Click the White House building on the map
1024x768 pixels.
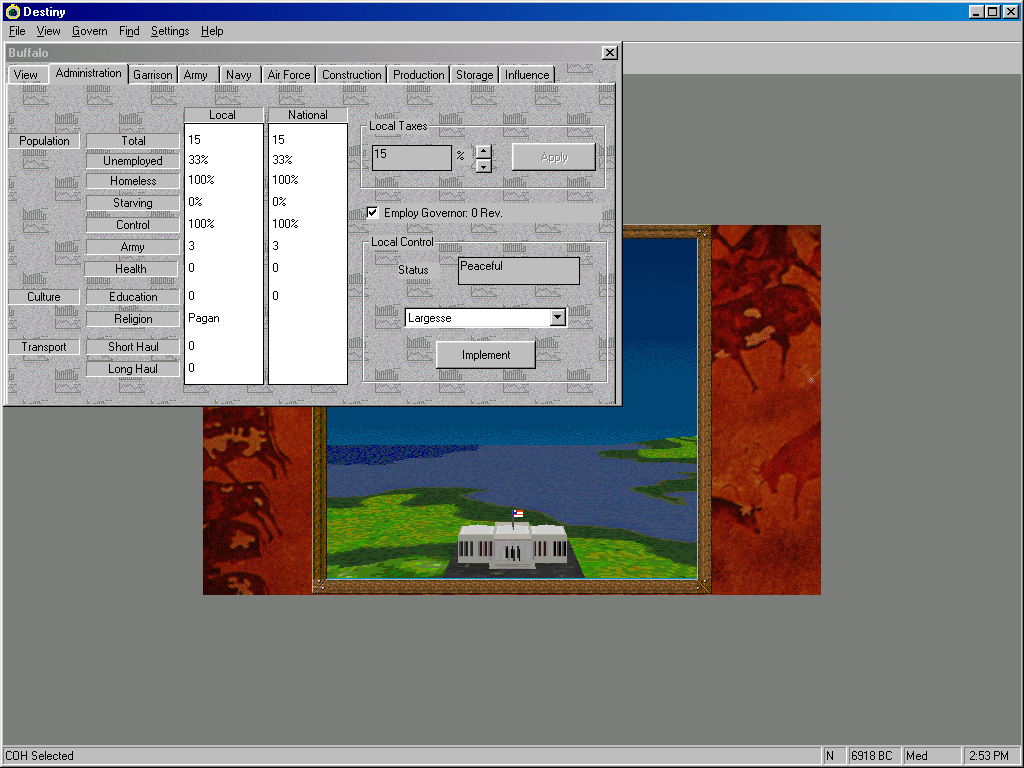tap(513, 547)
